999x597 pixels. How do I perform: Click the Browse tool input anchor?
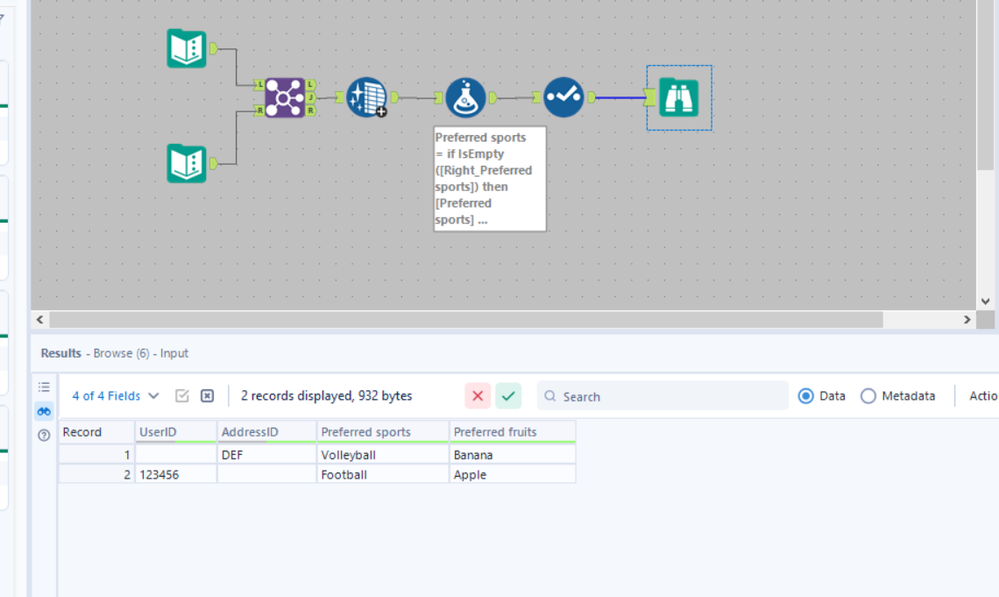pyautogui.click(x=650, y=97)
